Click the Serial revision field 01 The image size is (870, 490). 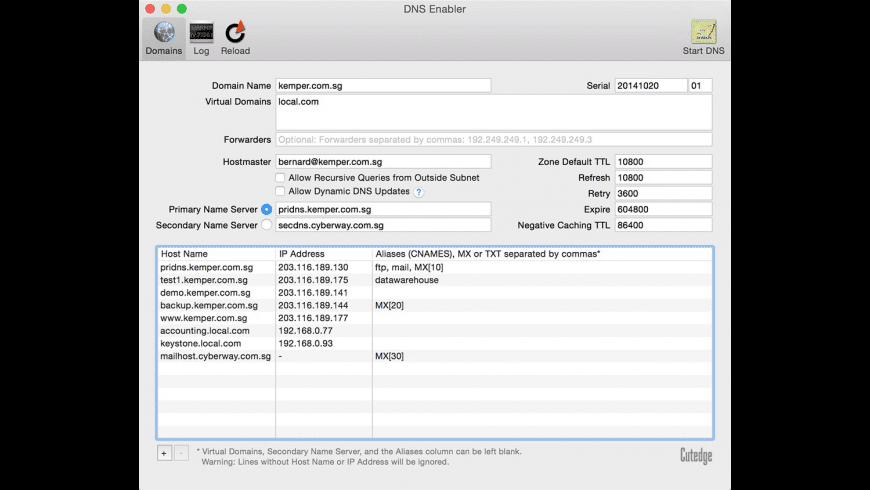[700, 85]
